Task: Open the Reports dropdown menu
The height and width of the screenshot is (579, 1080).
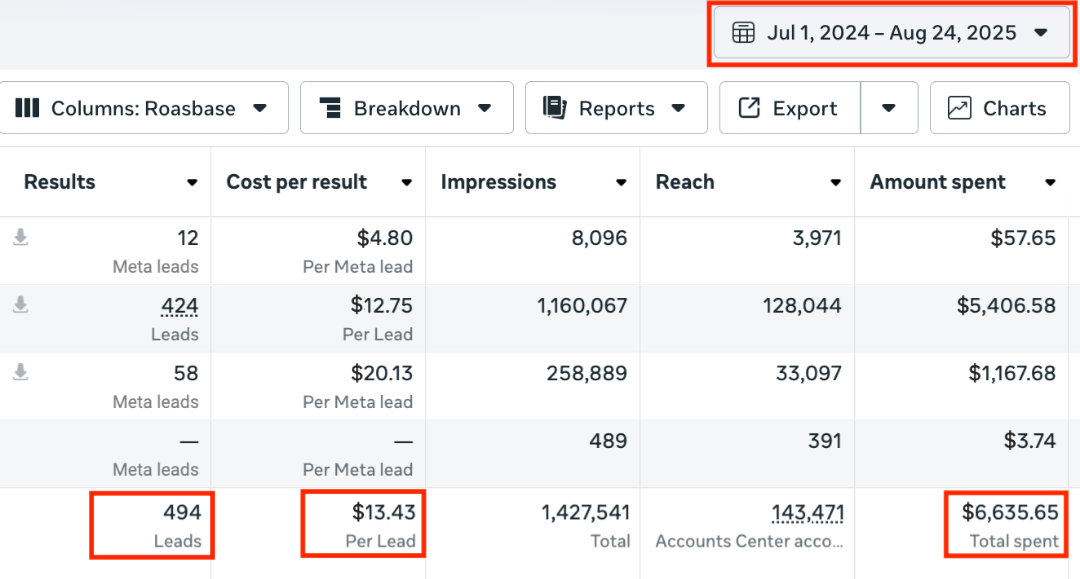Action: [x=678, y=108]
